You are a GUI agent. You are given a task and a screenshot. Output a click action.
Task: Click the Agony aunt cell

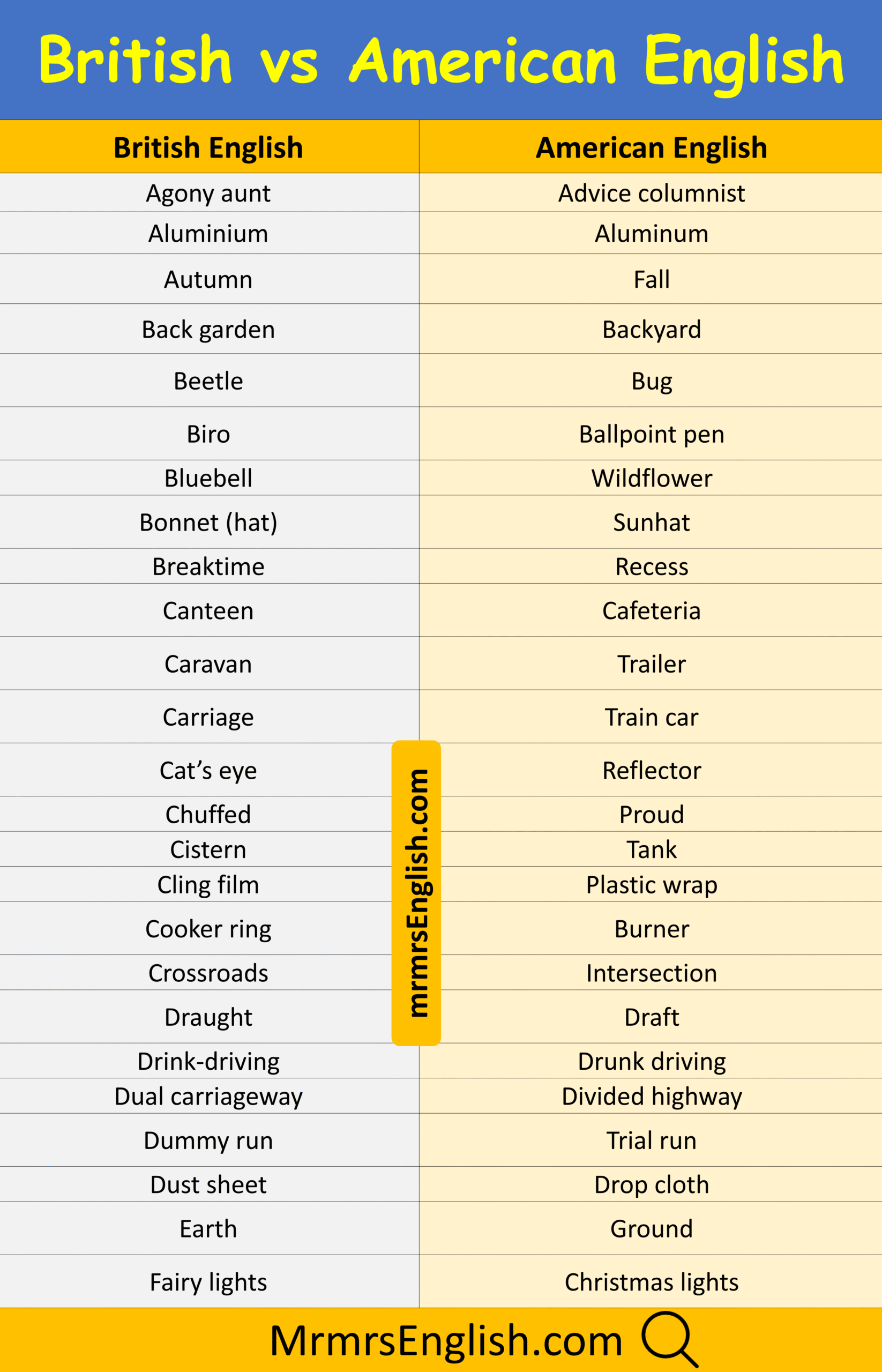pos(208,193)
